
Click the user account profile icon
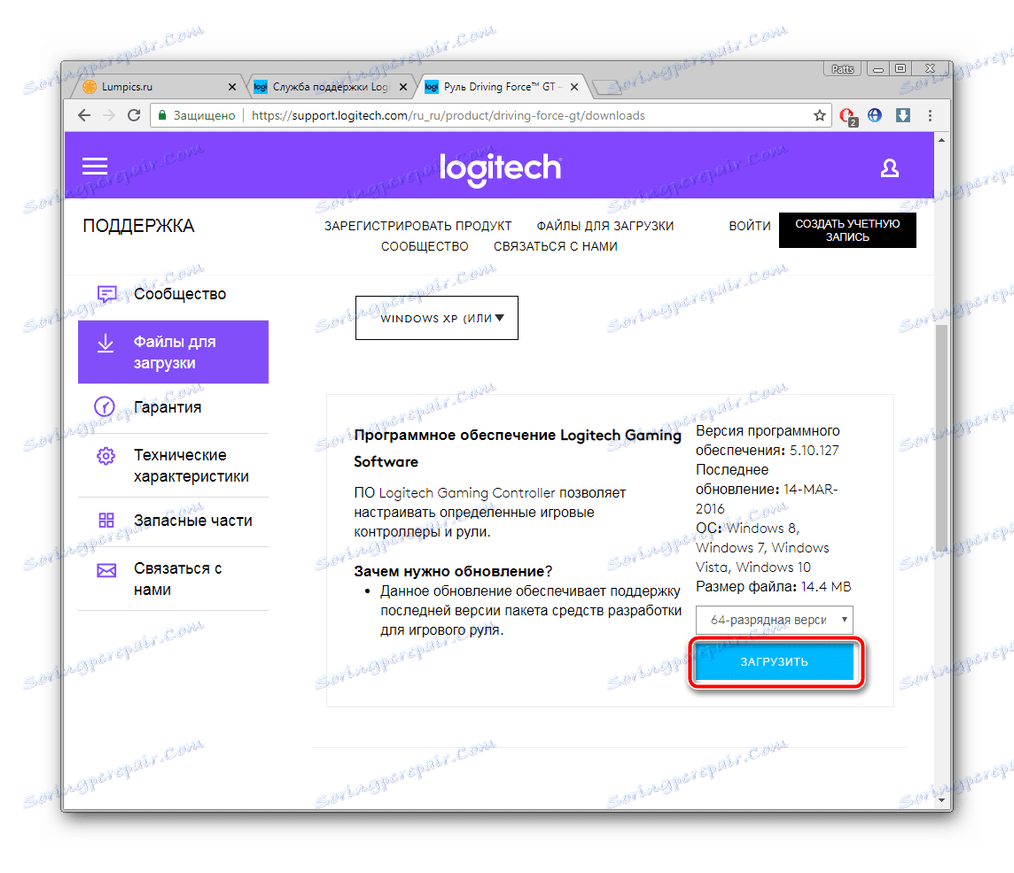[x=890, y=168]
